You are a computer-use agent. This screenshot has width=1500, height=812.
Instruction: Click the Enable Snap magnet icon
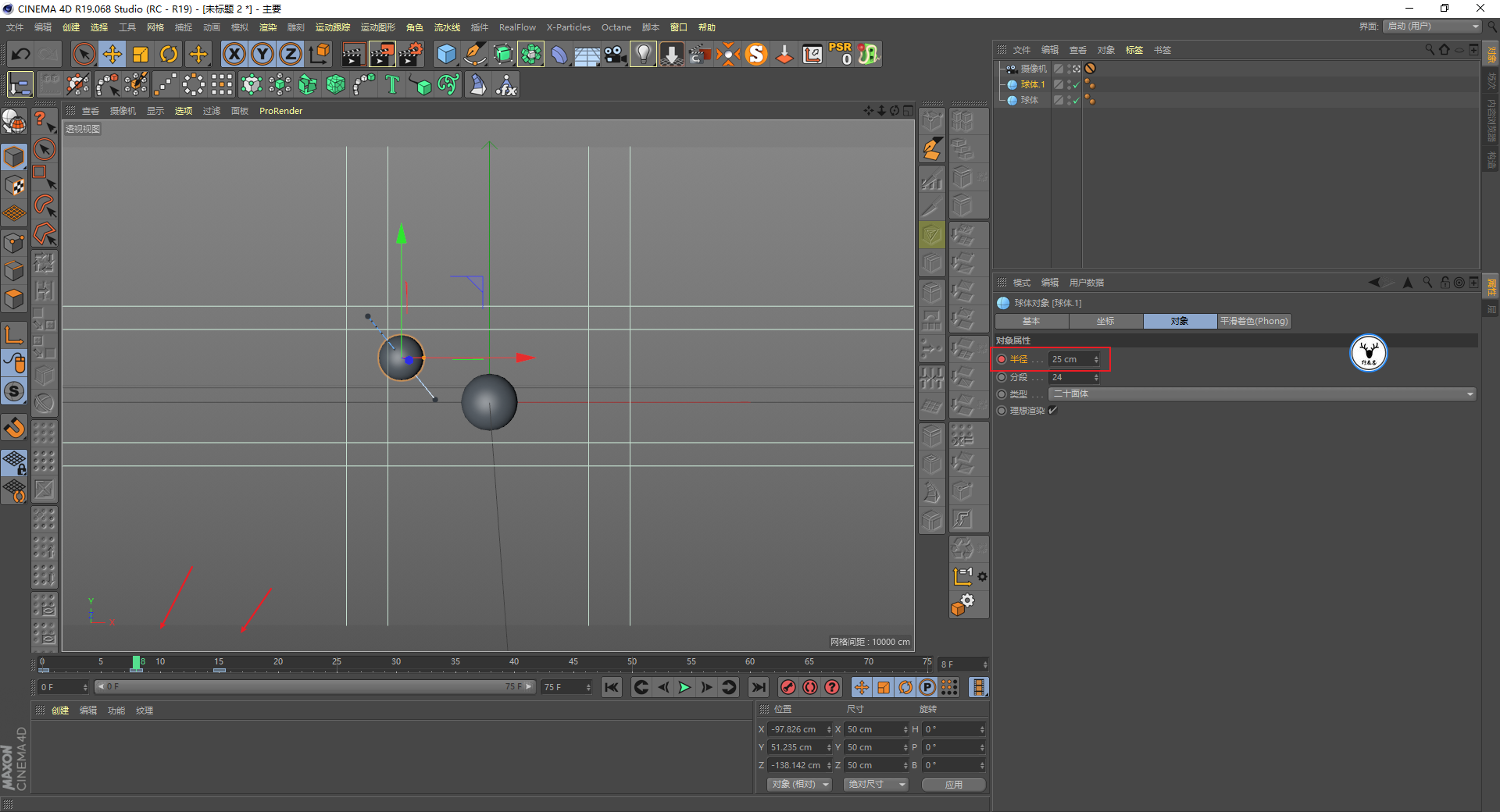coord(15,428)
